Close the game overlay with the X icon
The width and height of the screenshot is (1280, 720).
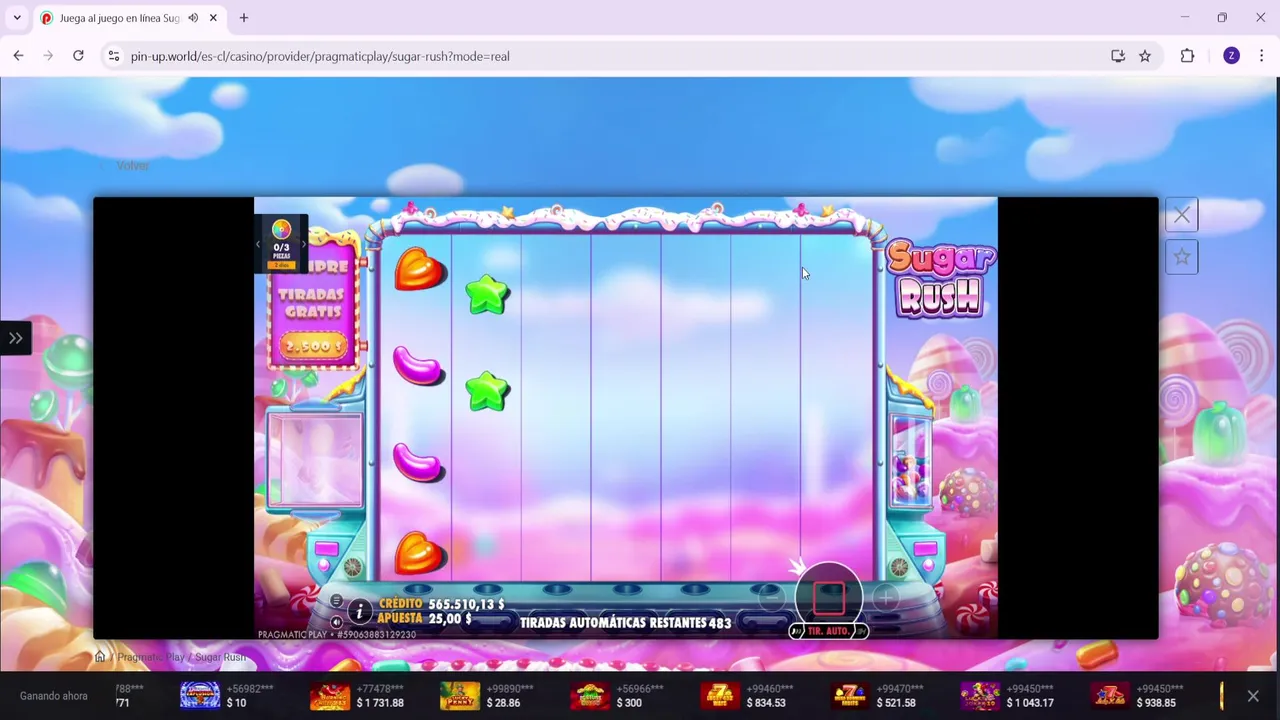[1182, 215]
